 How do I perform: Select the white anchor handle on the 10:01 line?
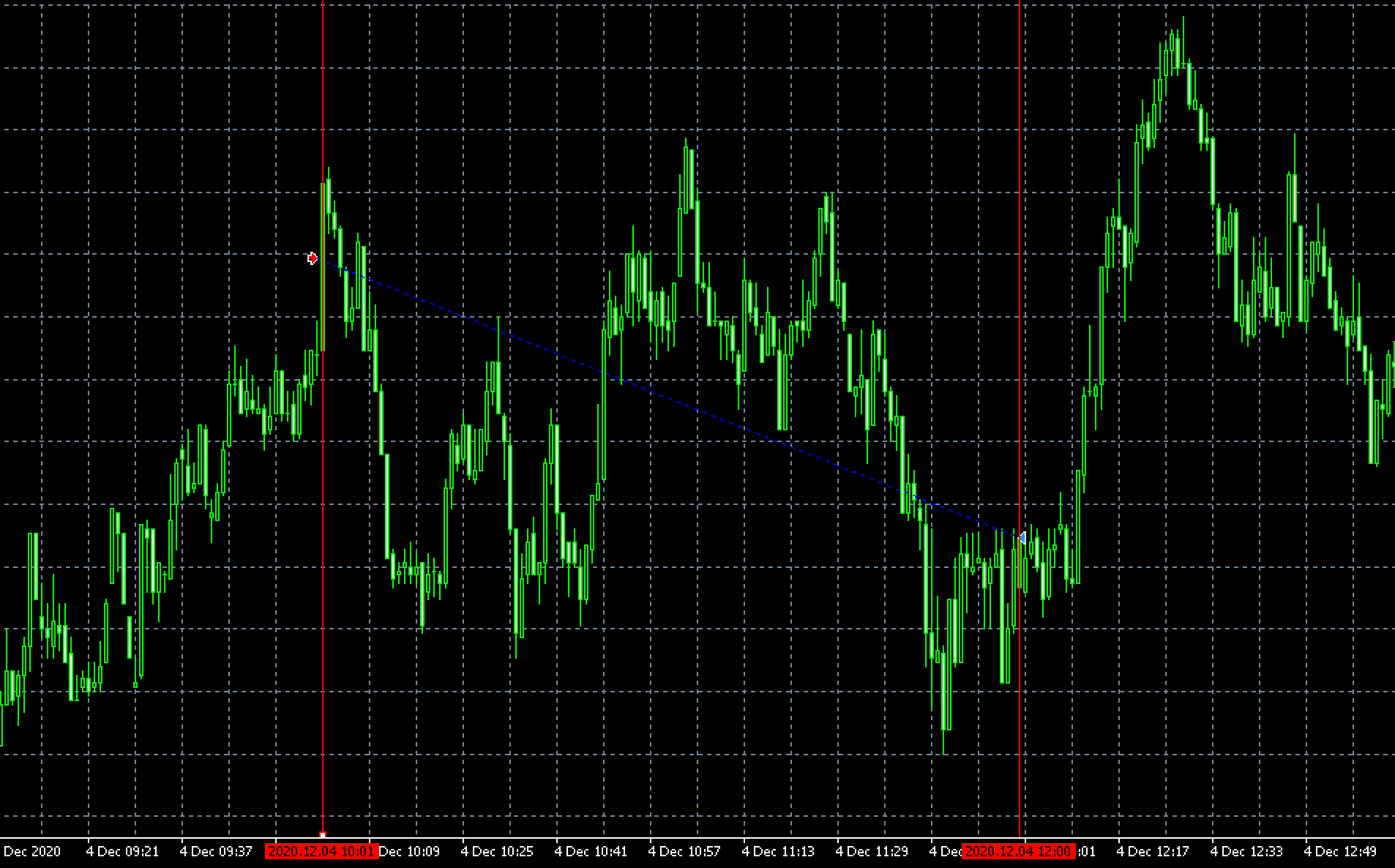click(x=323, y=834)
